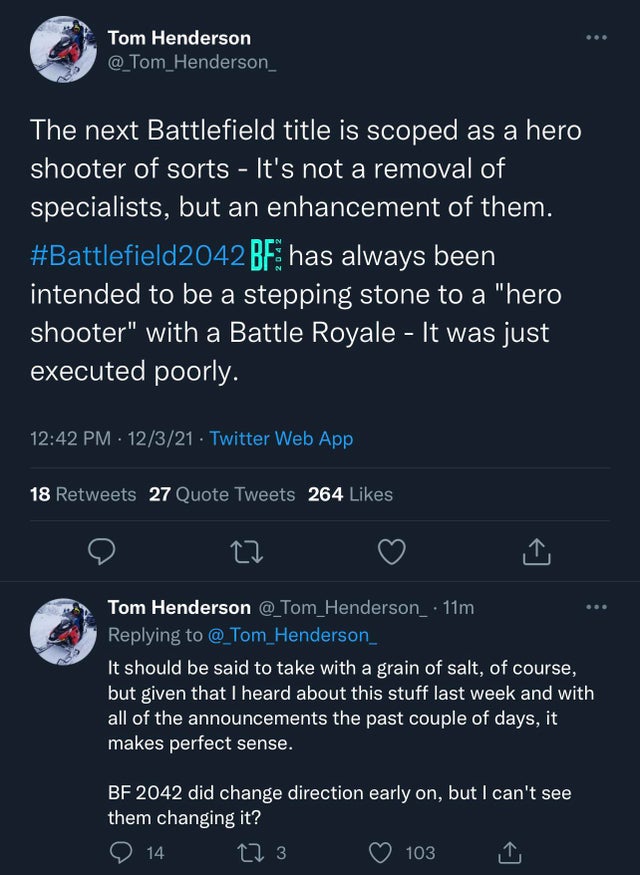Open more options on the reply tweet

point(597,607)
